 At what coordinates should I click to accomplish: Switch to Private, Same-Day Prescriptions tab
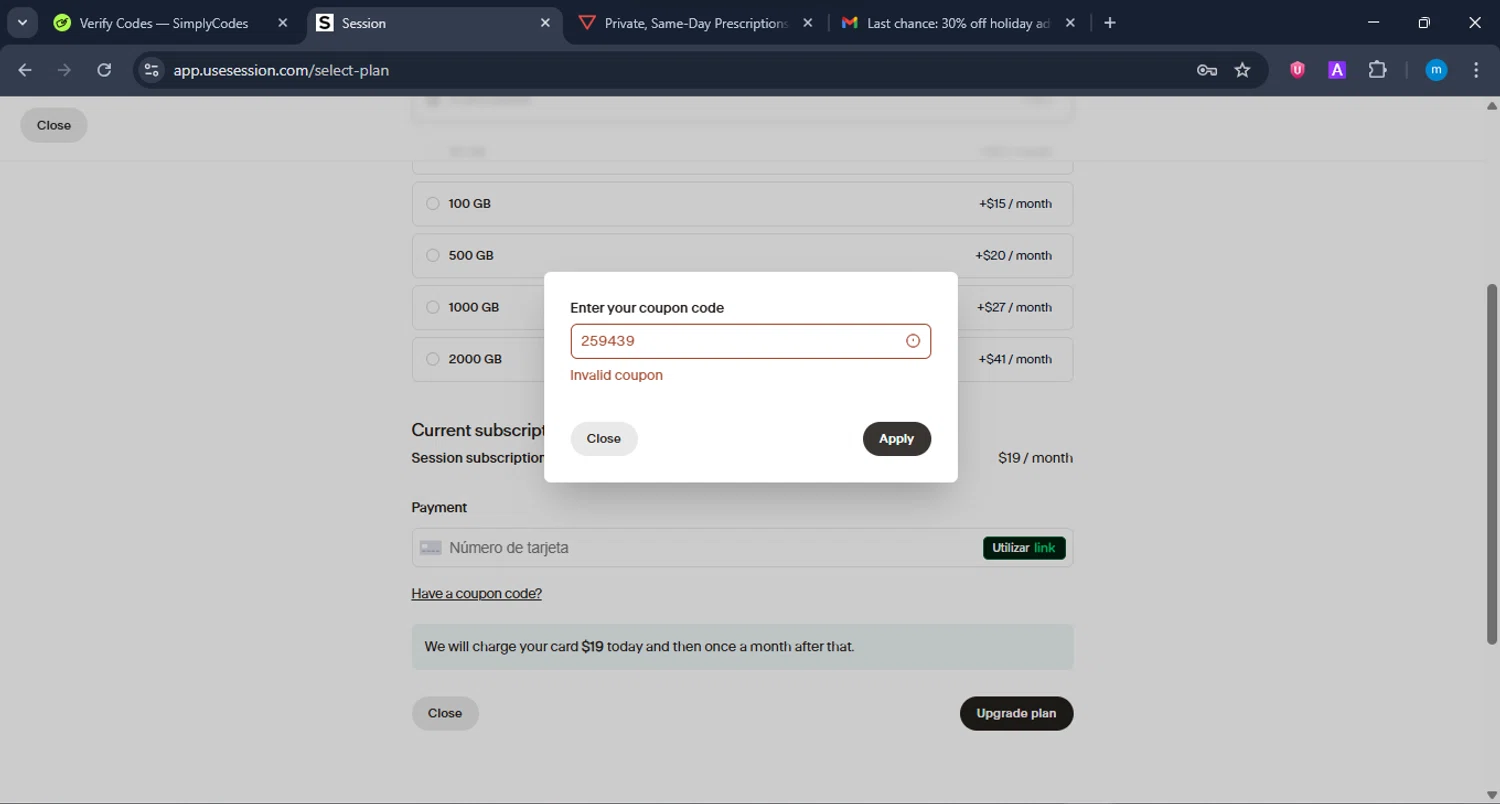(698, 23)
